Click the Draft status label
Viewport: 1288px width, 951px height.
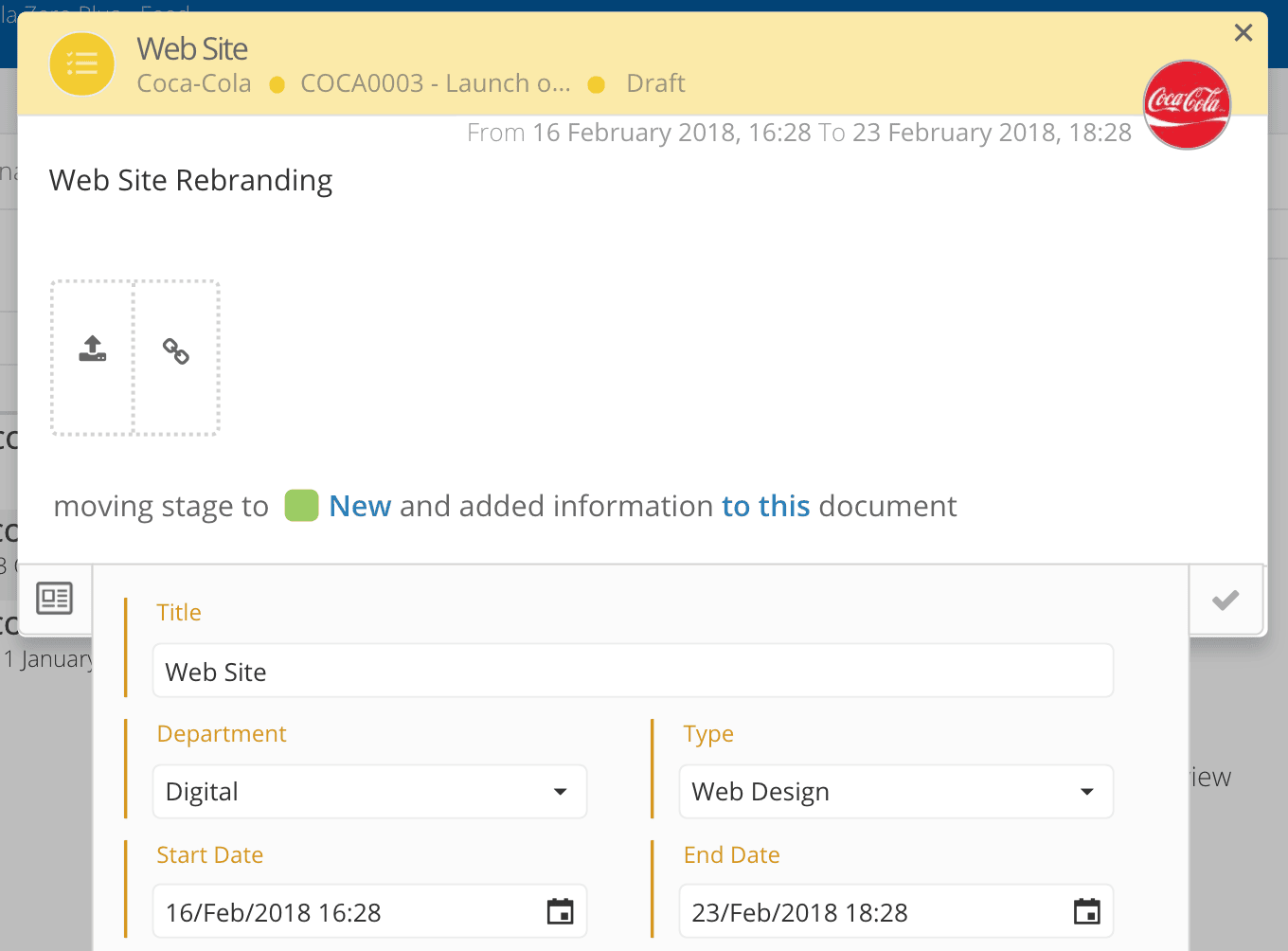coord(655,83)
